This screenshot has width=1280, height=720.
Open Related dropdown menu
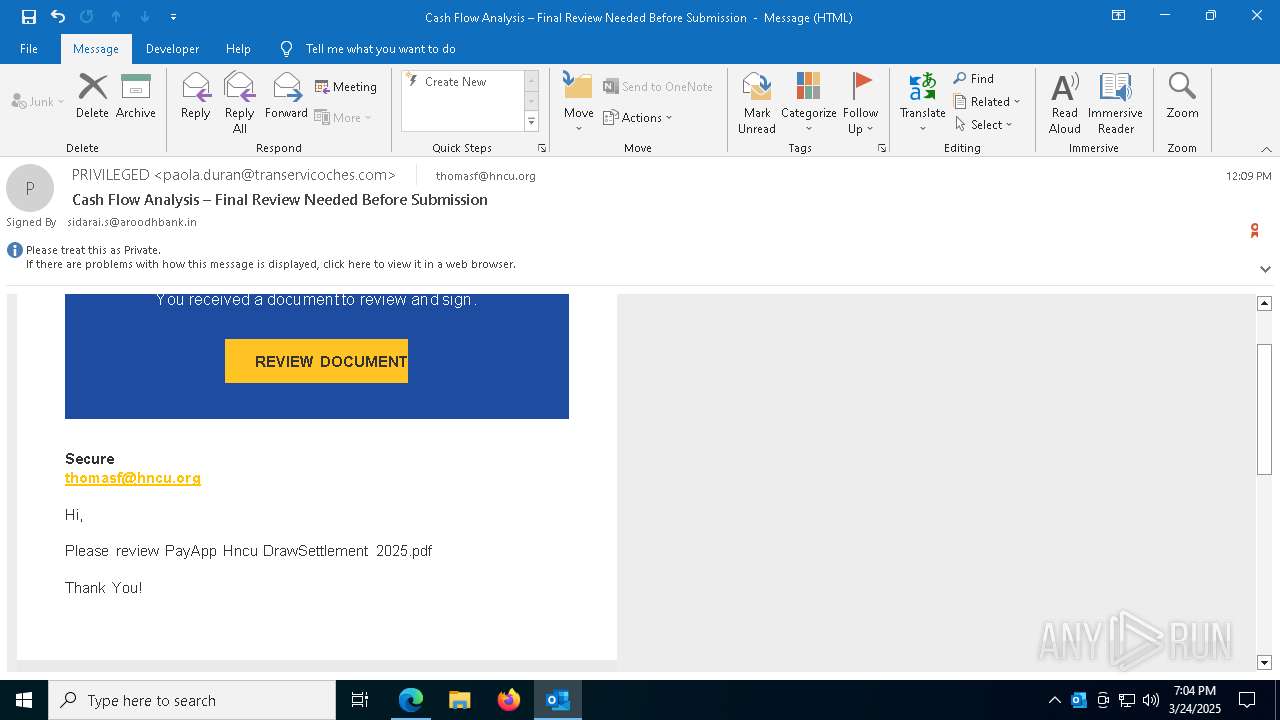point(987,102)
